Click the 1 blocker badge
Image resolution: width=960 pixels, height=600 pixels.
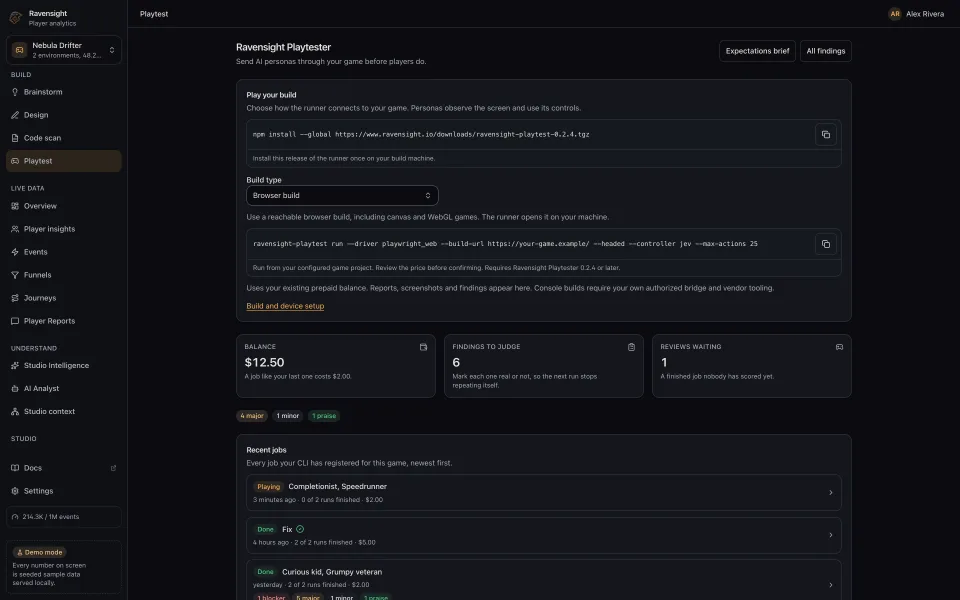(x=271, y=598)
